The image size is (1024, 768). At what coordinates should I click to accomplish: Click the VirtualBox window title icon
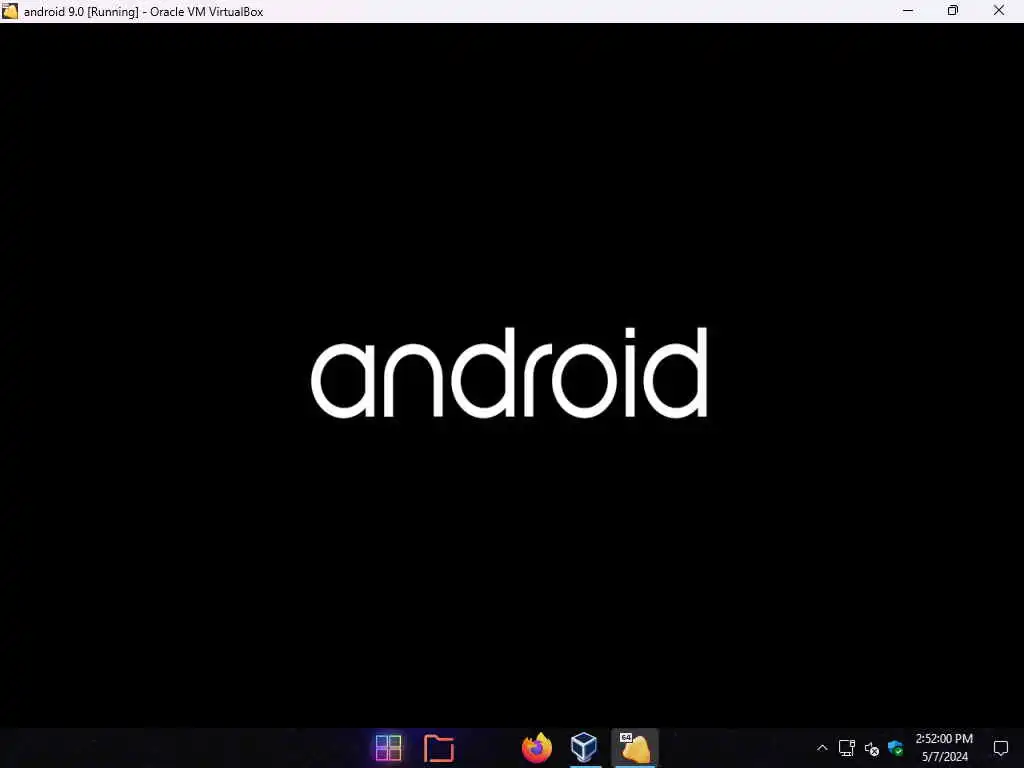click(x=10, y=11)
